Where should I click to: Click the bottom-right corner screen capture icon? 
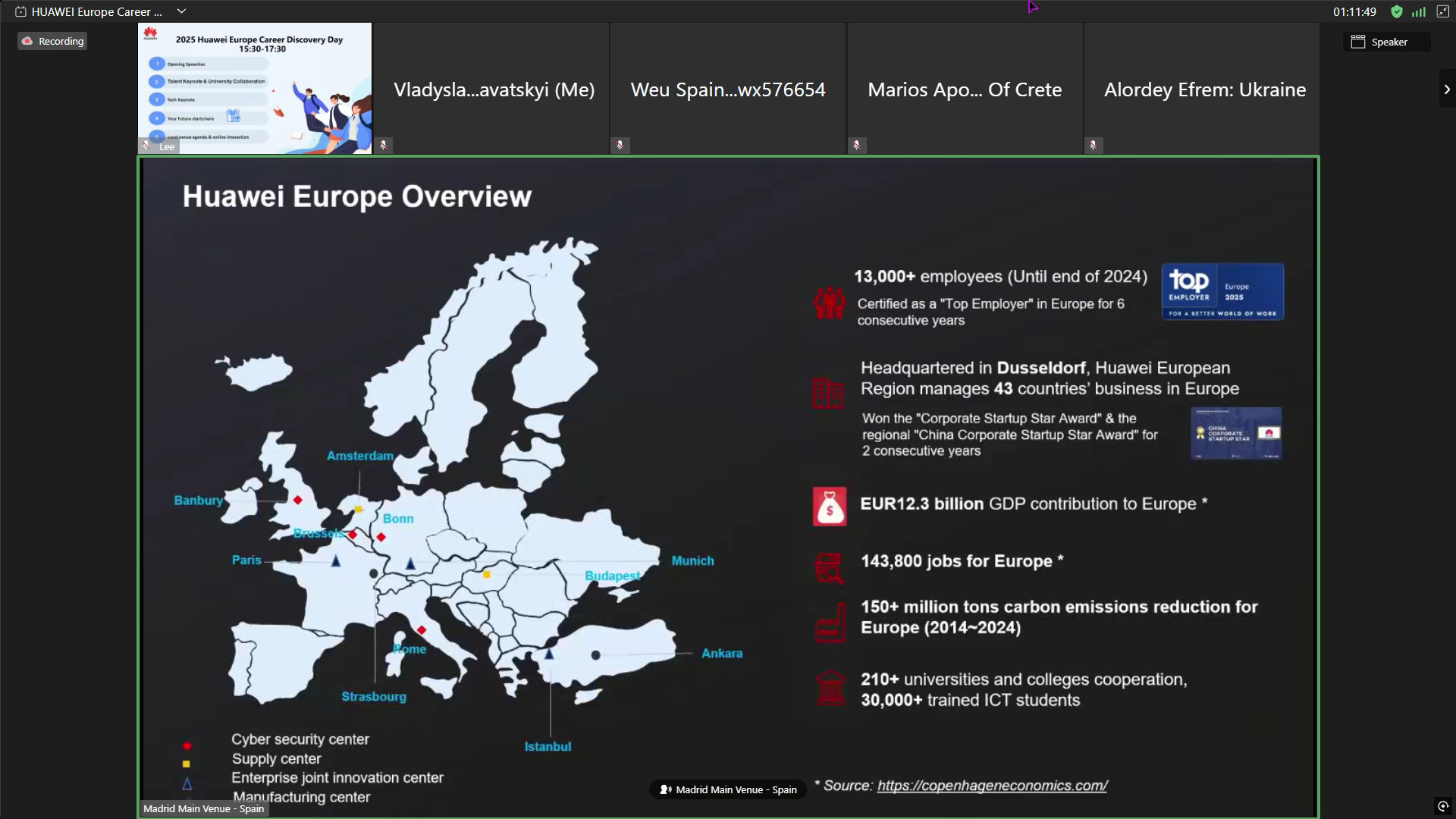pyautogui.click(x=1443, y=806)
